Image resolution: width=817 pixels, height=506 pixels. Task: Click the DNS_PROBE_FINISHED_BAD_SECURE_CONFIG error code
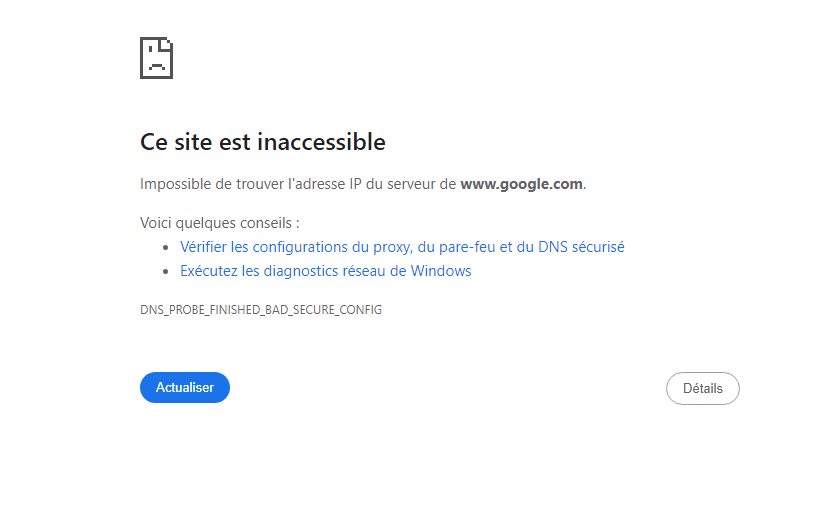pyautogui.click(x=261, y=310)
